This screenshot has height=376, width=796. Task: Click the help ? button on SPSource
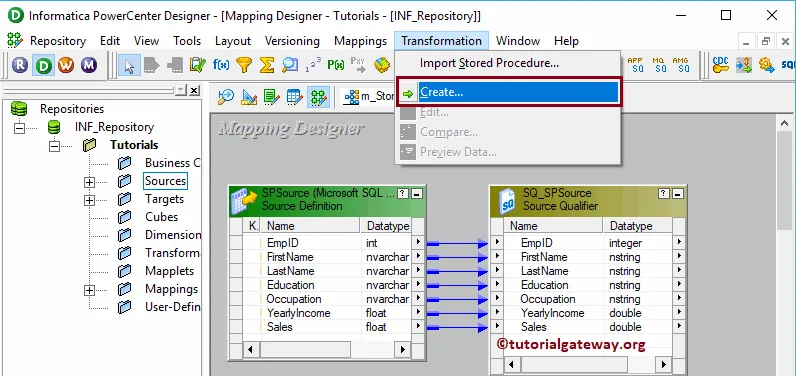click(x=403, y=193)
